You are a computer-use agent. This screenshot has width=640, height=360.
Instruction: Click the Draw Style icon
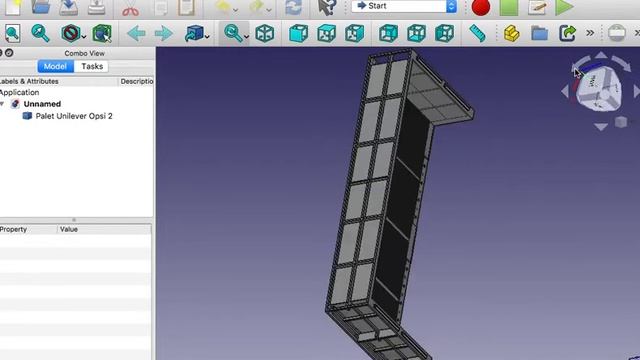pyautogui.click(x=70, y=33)
